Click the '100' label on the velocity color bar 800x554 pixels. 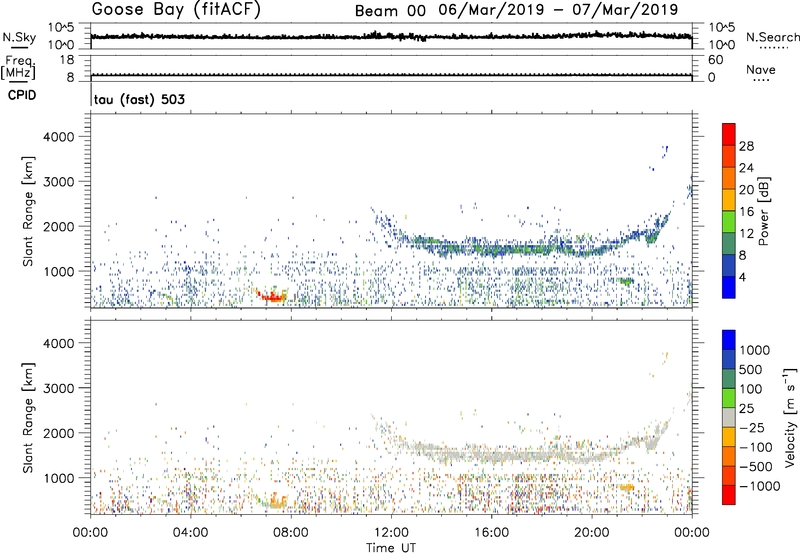coord(751,389)
